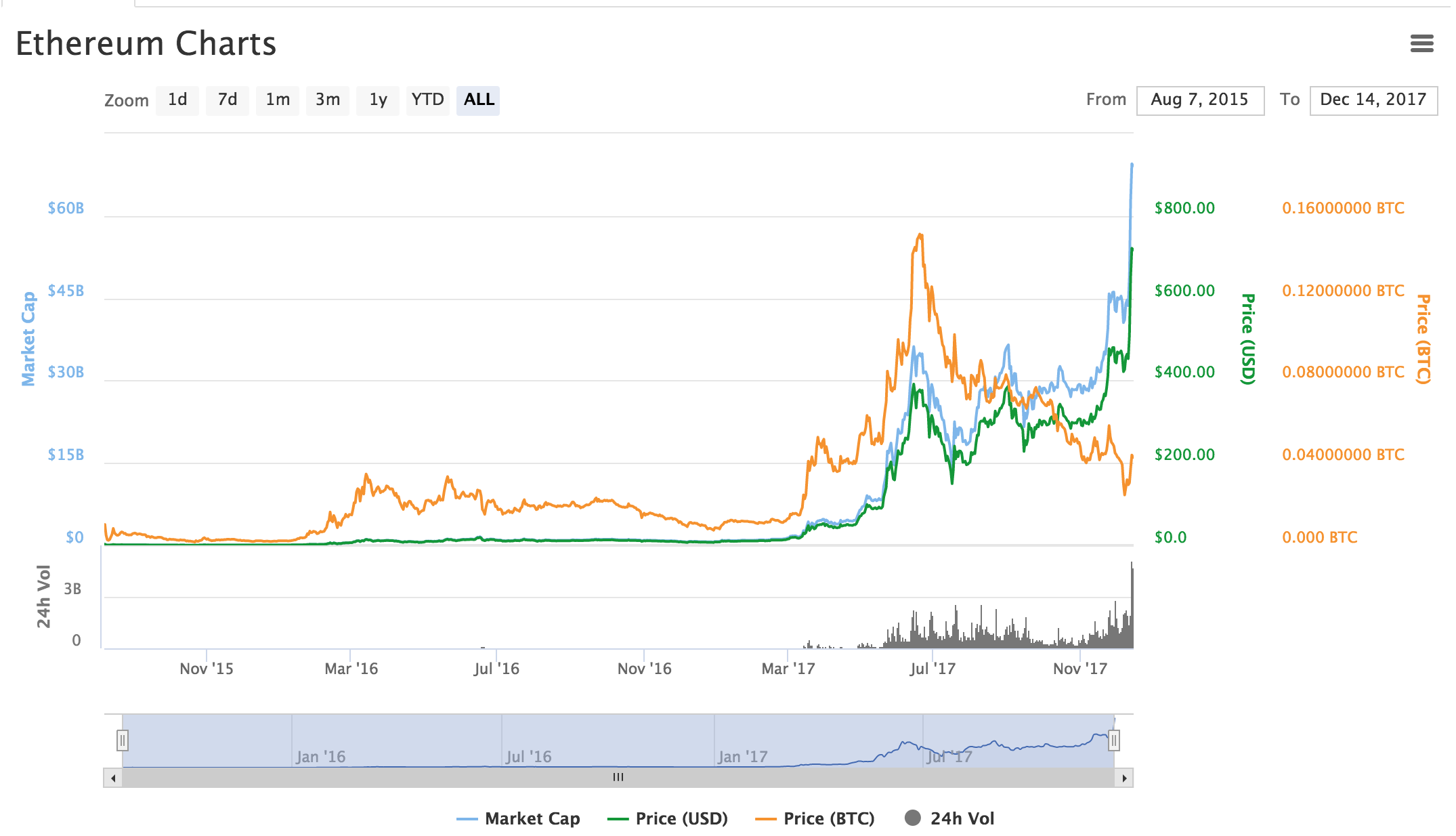Click the scrollbar right arrow
This screenshot has height=836, width=1456.
click(1124, 778)
